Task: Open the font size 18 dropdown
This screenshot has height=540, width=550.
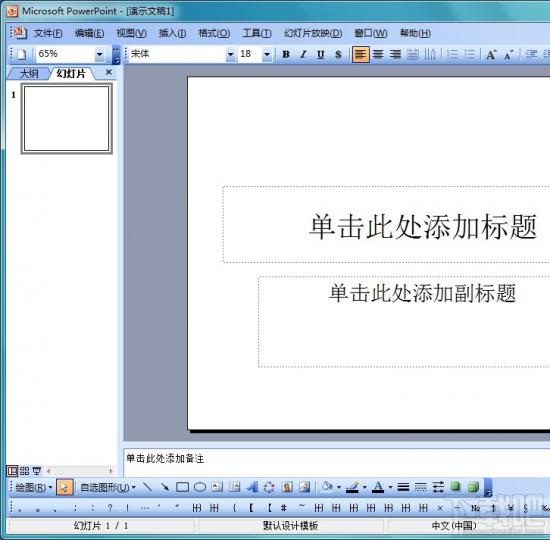Action: coord(267,54)
